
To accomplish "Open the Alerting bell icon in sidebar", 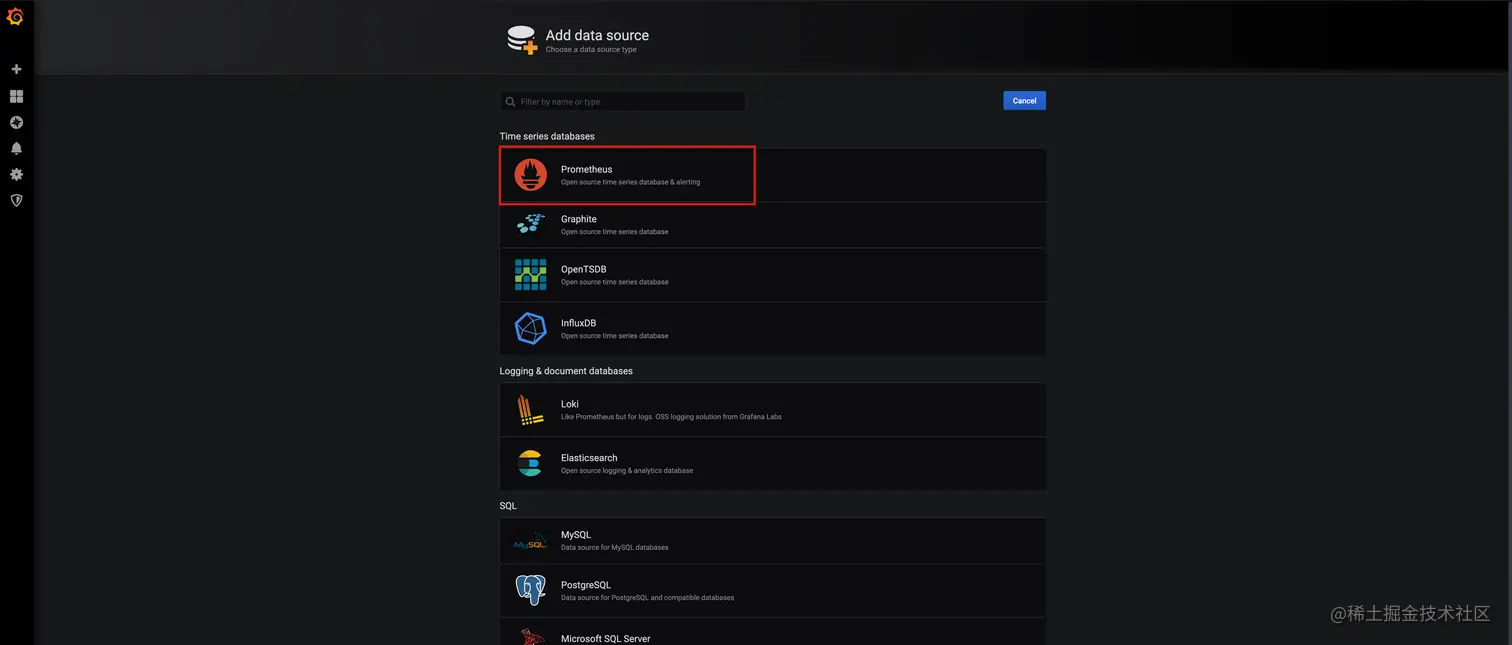I will 16,148.
